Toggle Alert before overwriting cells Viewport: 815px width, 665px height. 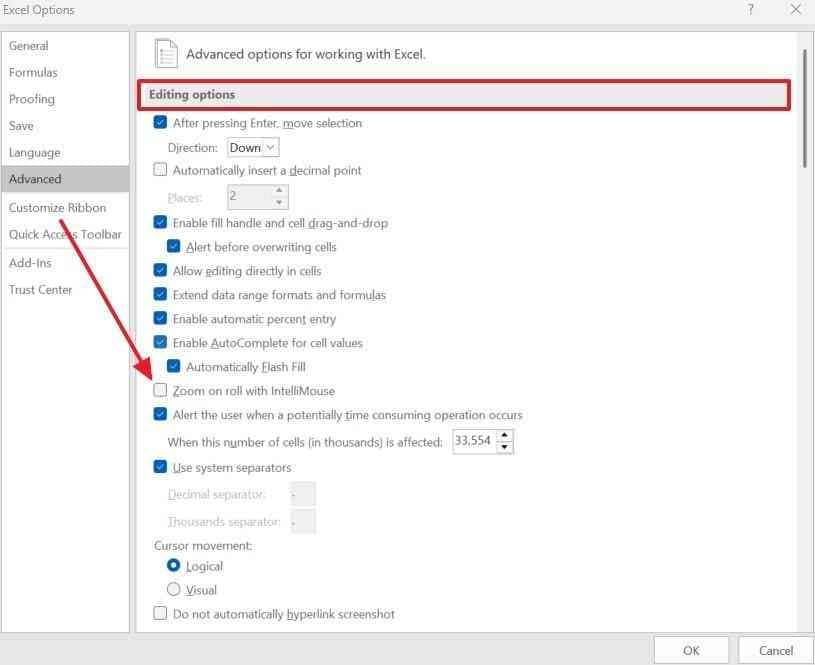(x=174, y=246)
